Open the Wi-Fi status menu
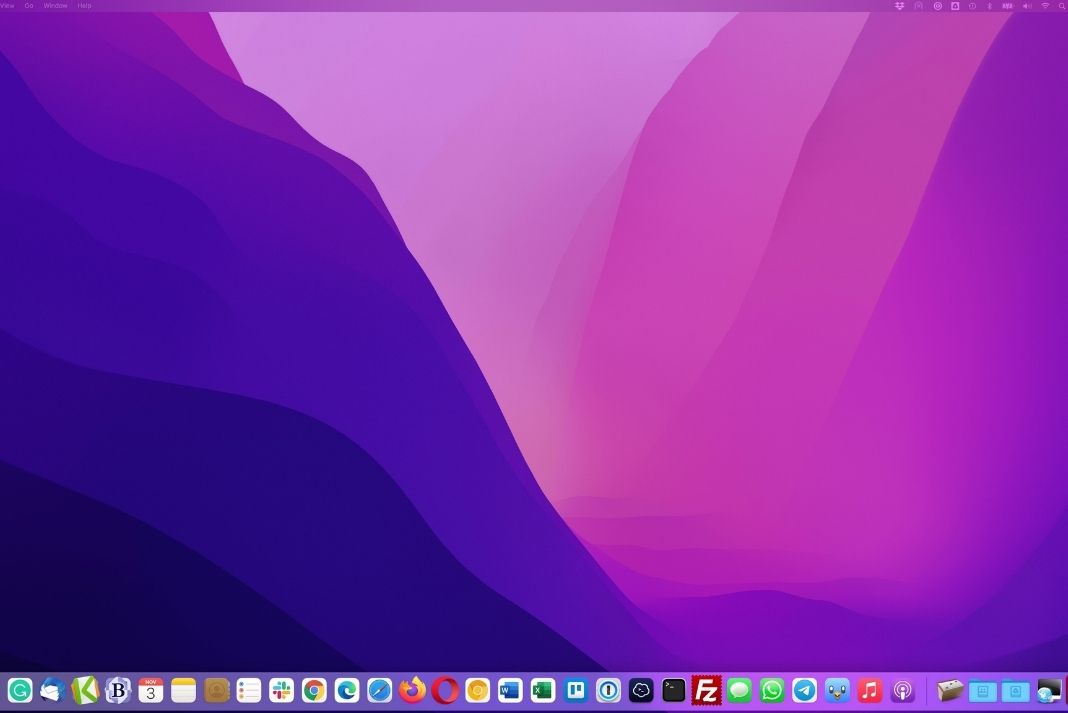This screenshot has width=1068, height=713. [x=1045, y=6]
